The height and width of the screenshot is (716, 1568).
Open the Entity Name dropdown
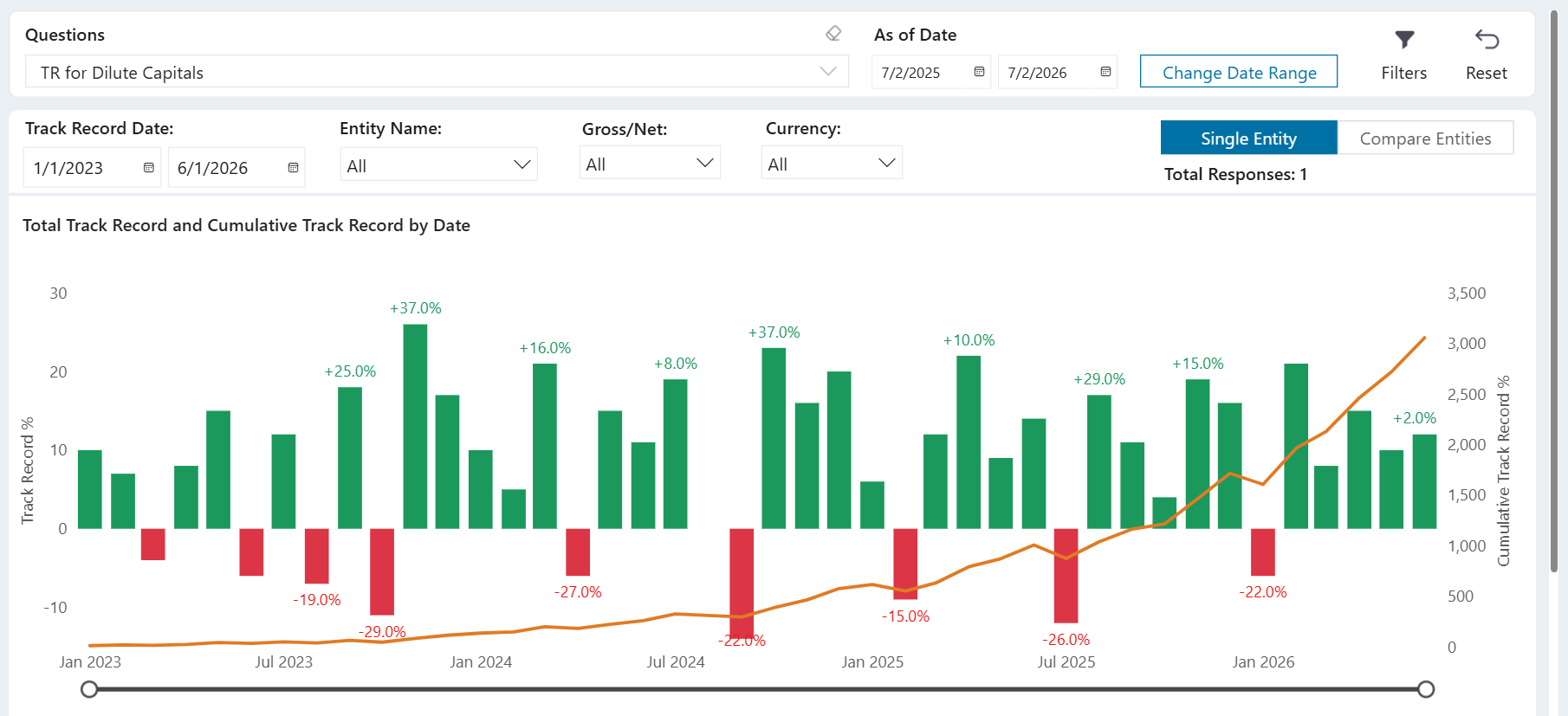438,164
